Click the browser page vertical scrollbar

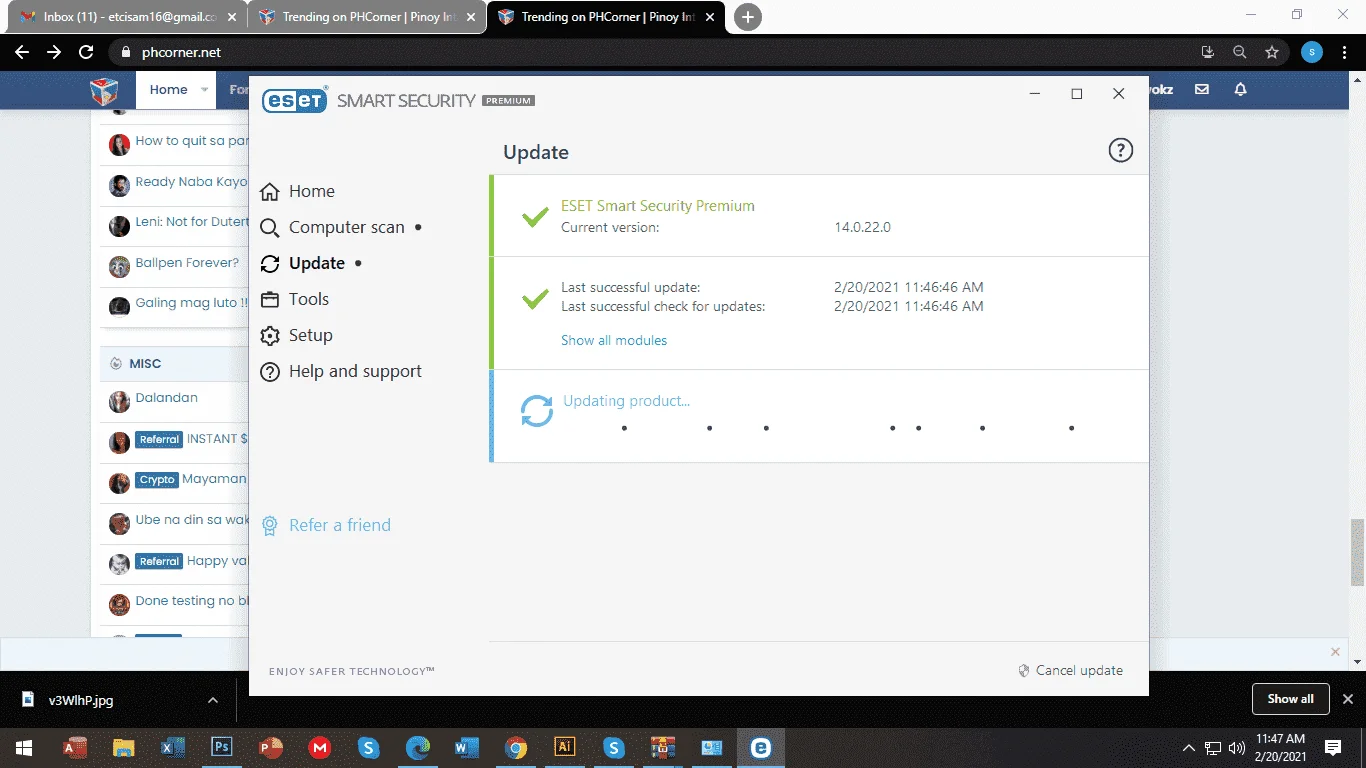tap(1357, 552)
